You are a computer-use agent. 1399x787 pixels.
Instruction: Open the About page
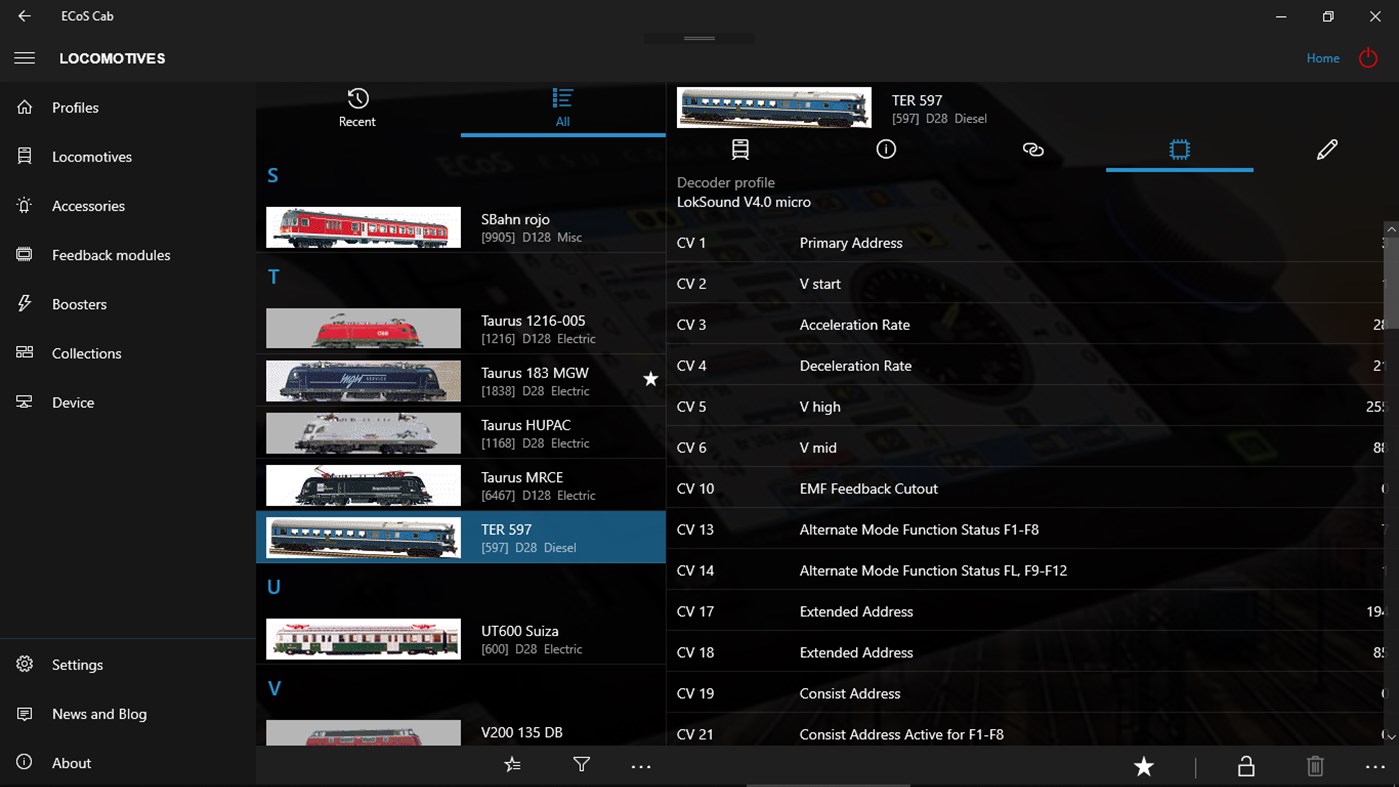(x=128, y=762)
